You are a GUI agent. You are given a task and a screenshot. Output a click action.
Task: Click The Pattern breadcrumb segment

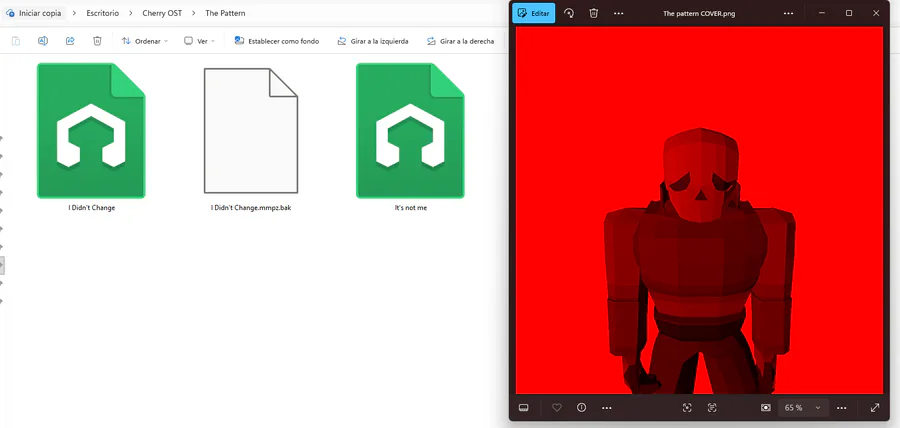[x=225, y=13]
